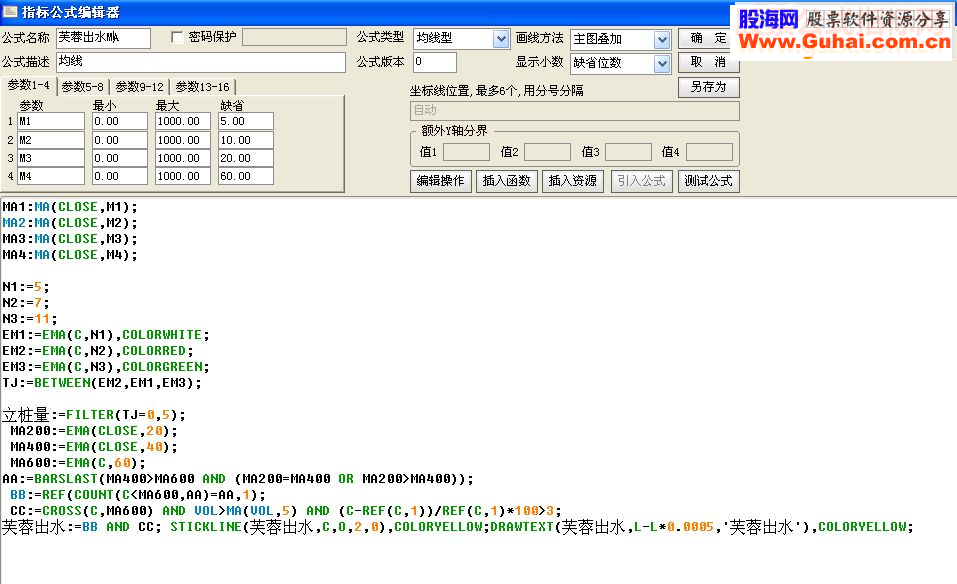The image size is (957, 584).
Task: Click code line N1:=5;
Action: [x=26, y=287]
